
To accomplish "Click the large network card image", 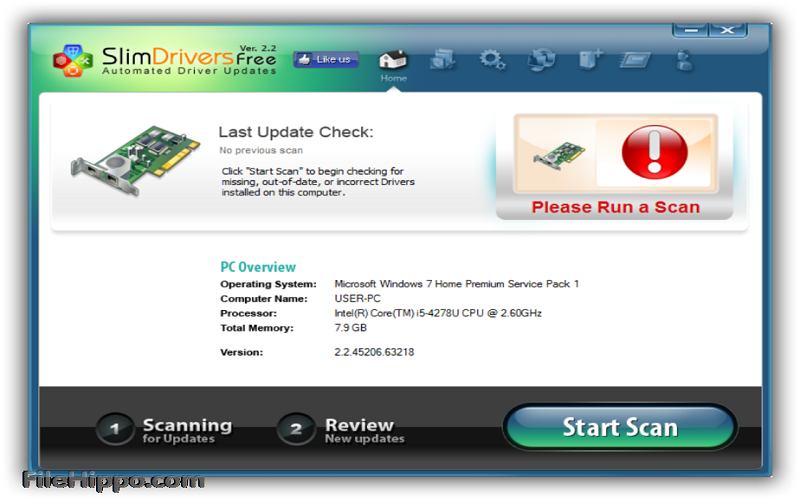I will coord(135,160).
